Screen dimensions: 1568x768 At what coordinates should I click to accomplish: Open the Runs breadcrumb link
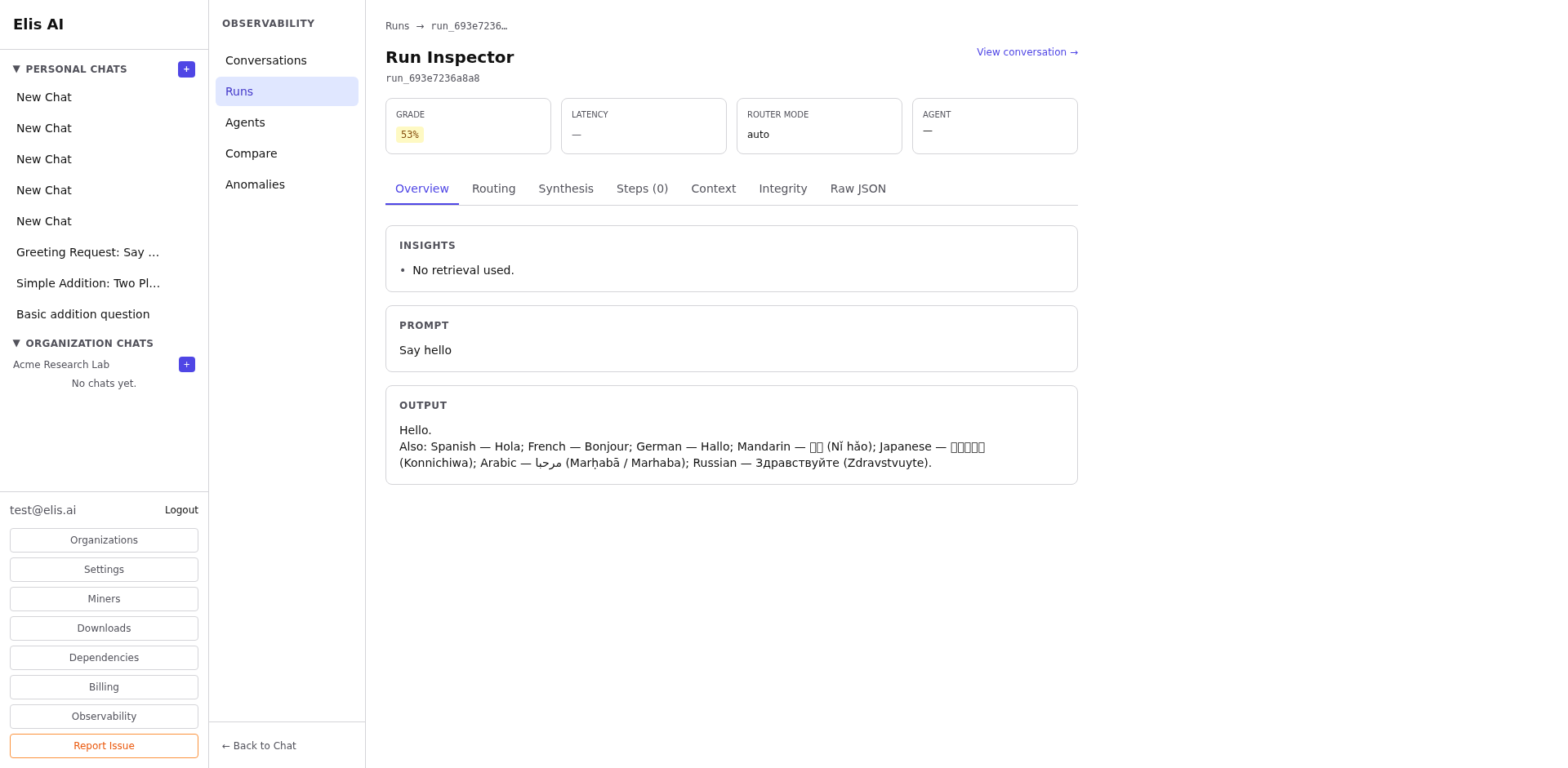point(397,25)
